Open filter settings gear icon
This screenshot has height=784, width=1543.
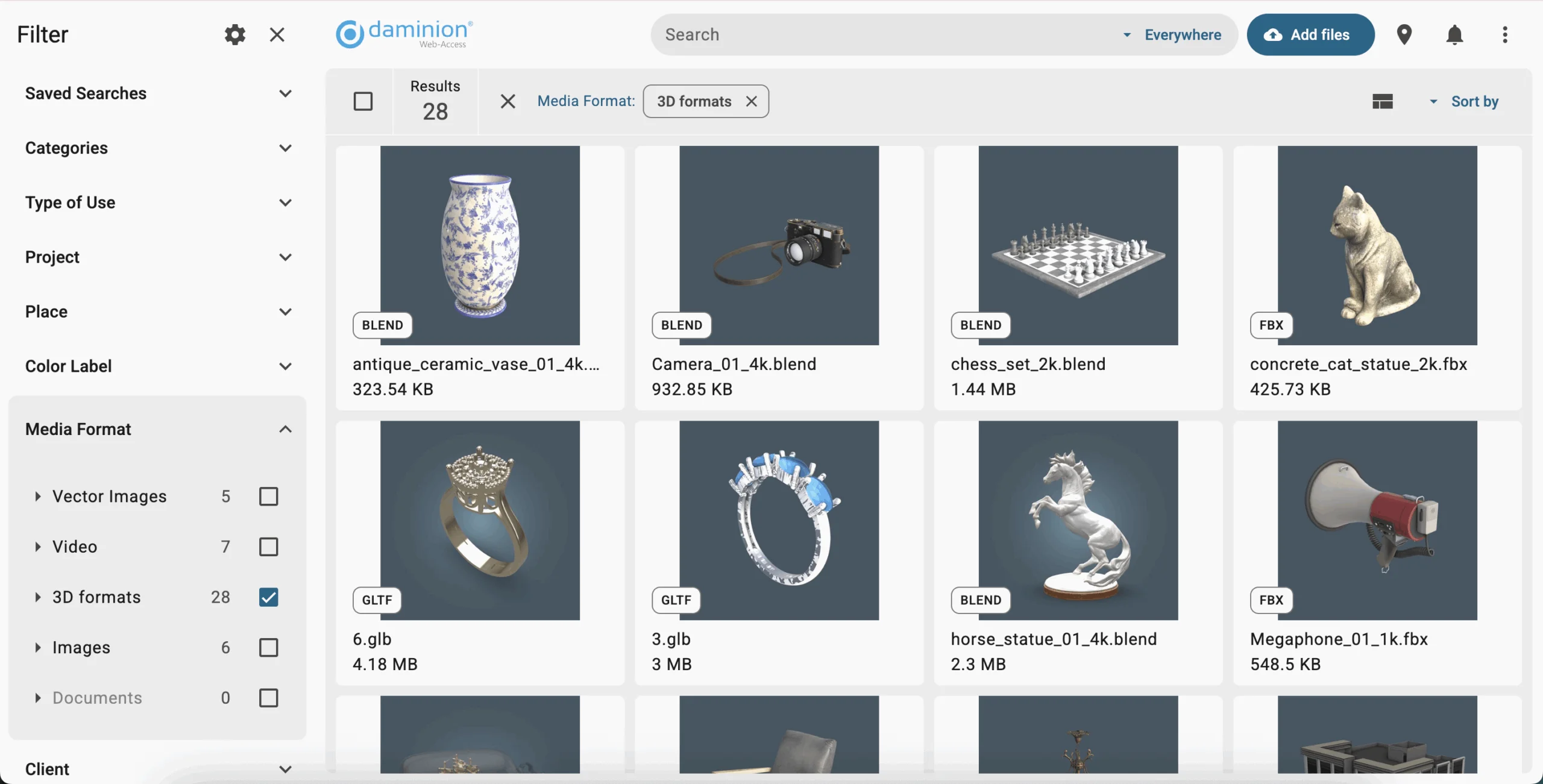tap(235, 35)
